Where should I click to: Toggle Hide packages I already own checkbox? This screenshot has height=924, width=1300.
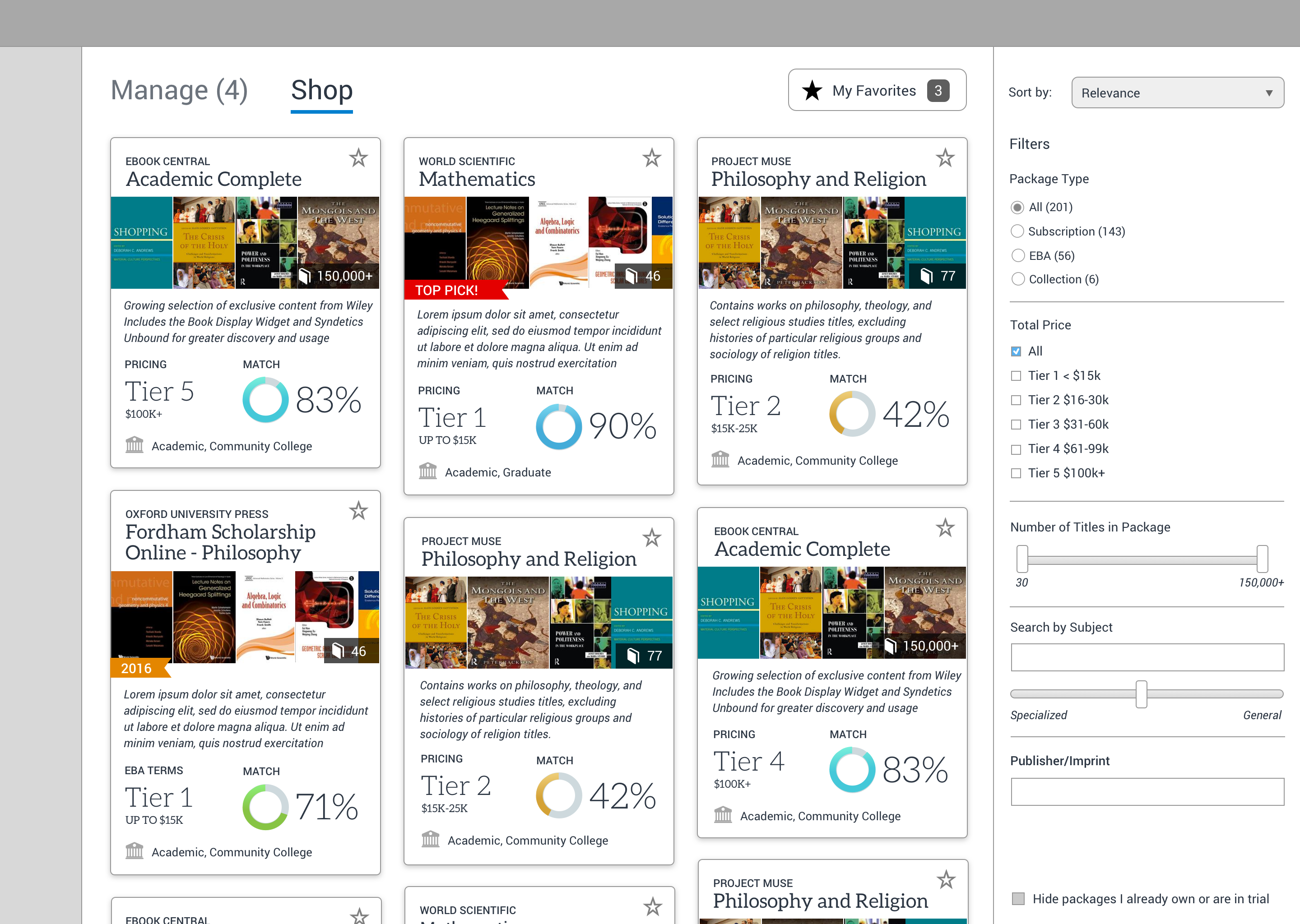point(1018,898)
